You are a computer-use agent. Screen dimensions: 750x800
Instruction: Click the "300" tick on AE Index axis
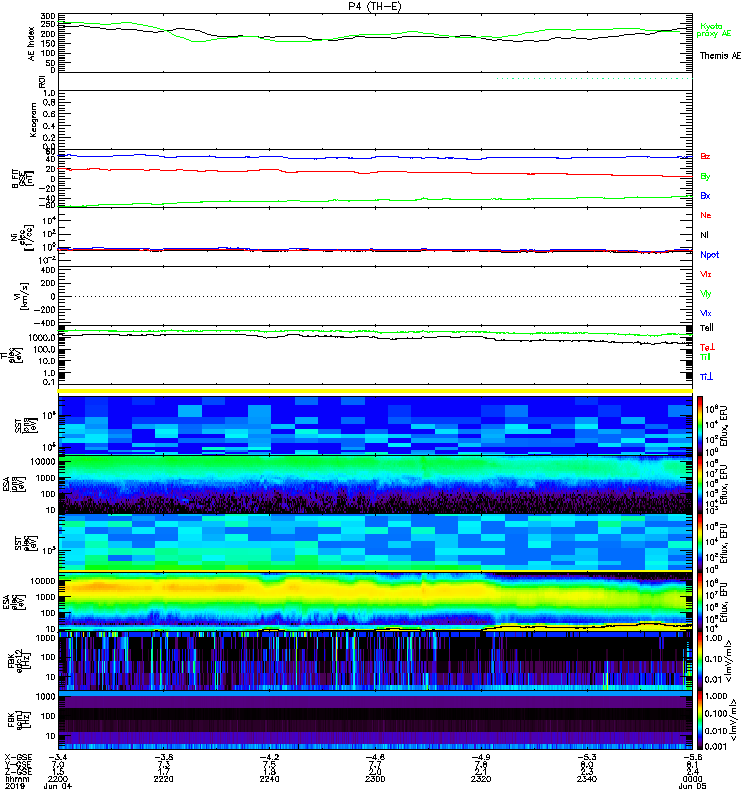pos(48,17)
